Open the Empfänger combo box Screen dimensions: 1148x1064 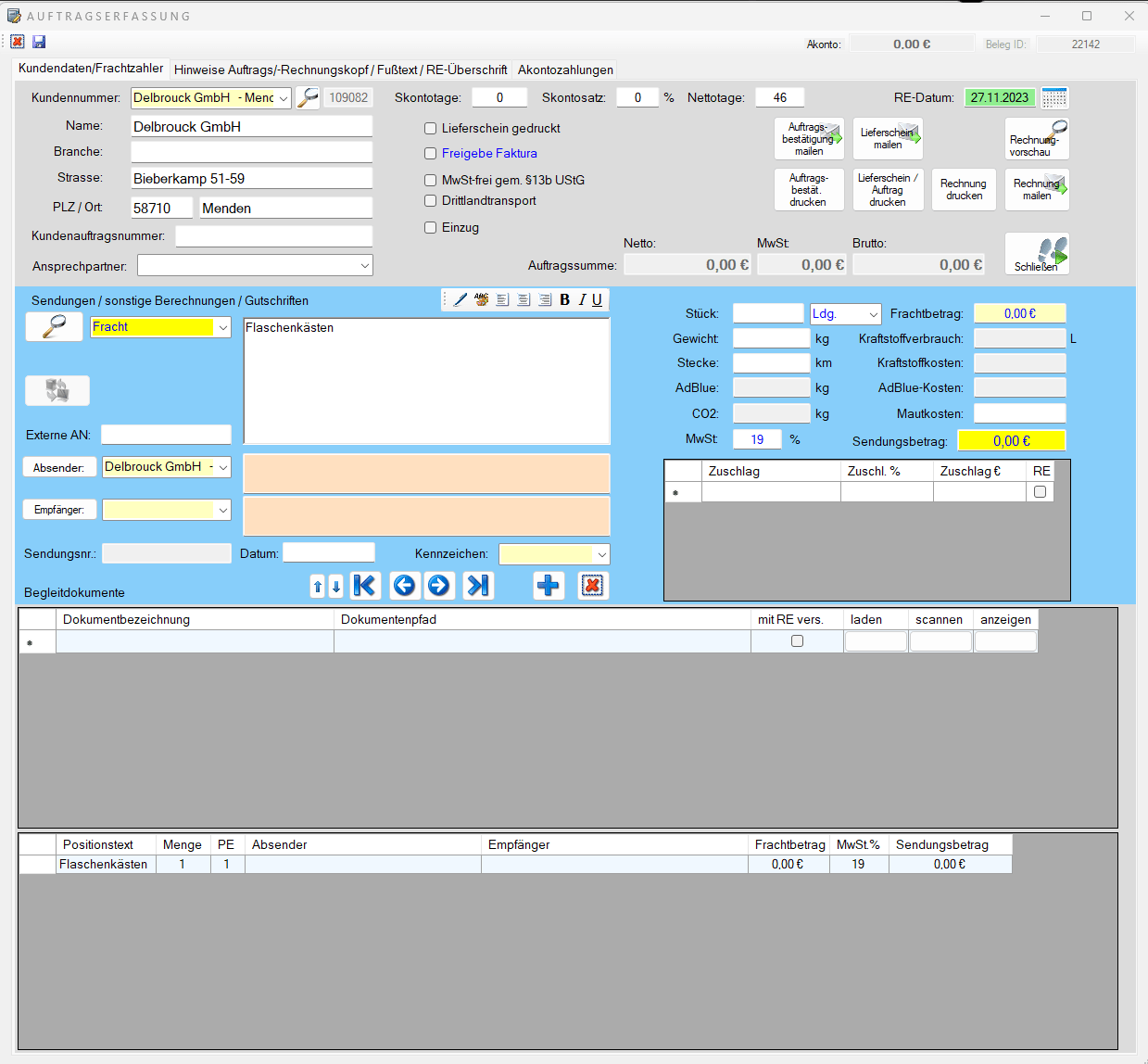pos(222,510)
